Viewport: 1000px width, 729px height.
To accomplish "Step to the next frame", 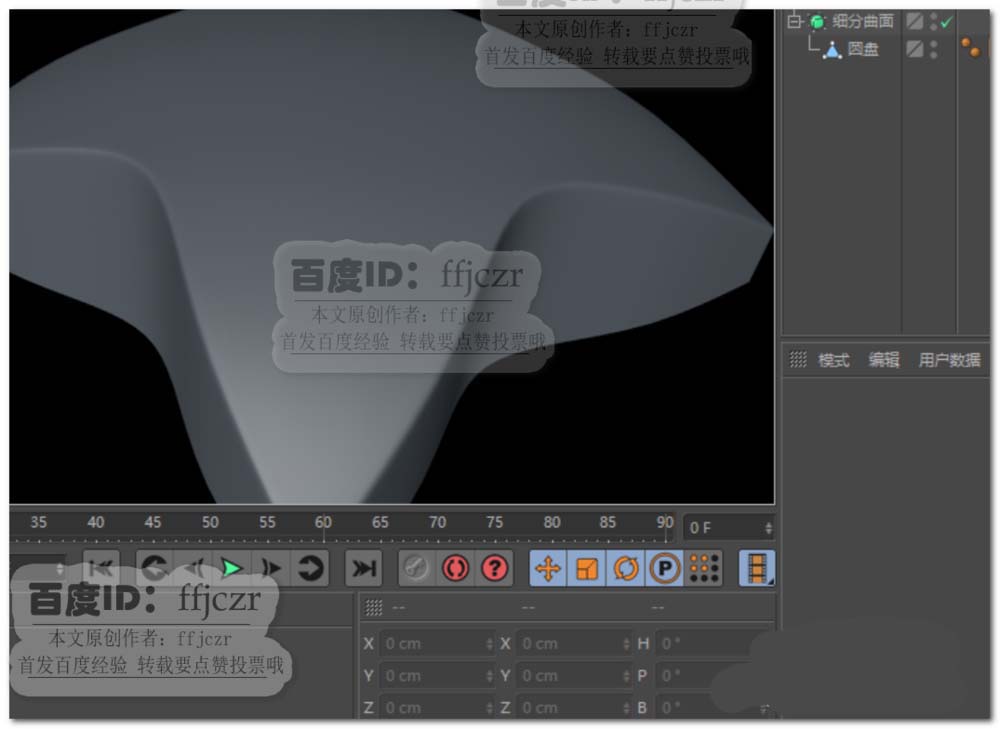I will click(x=272, y=568).
